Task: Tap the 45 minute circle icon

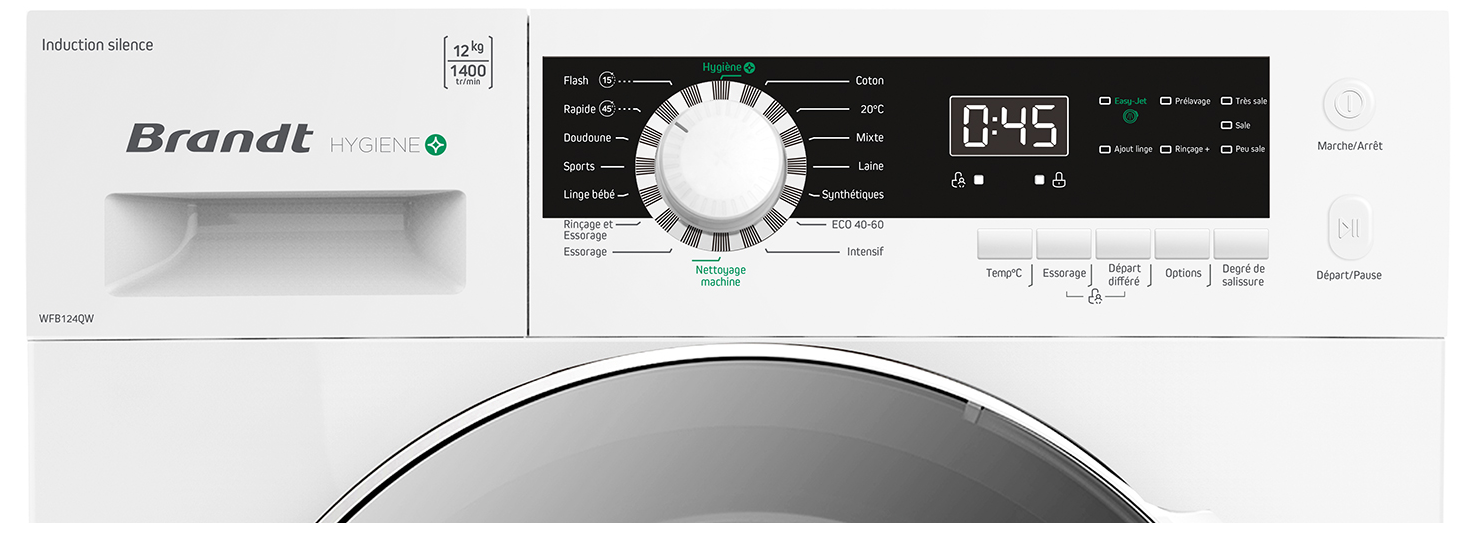Action: pos(607,108)
